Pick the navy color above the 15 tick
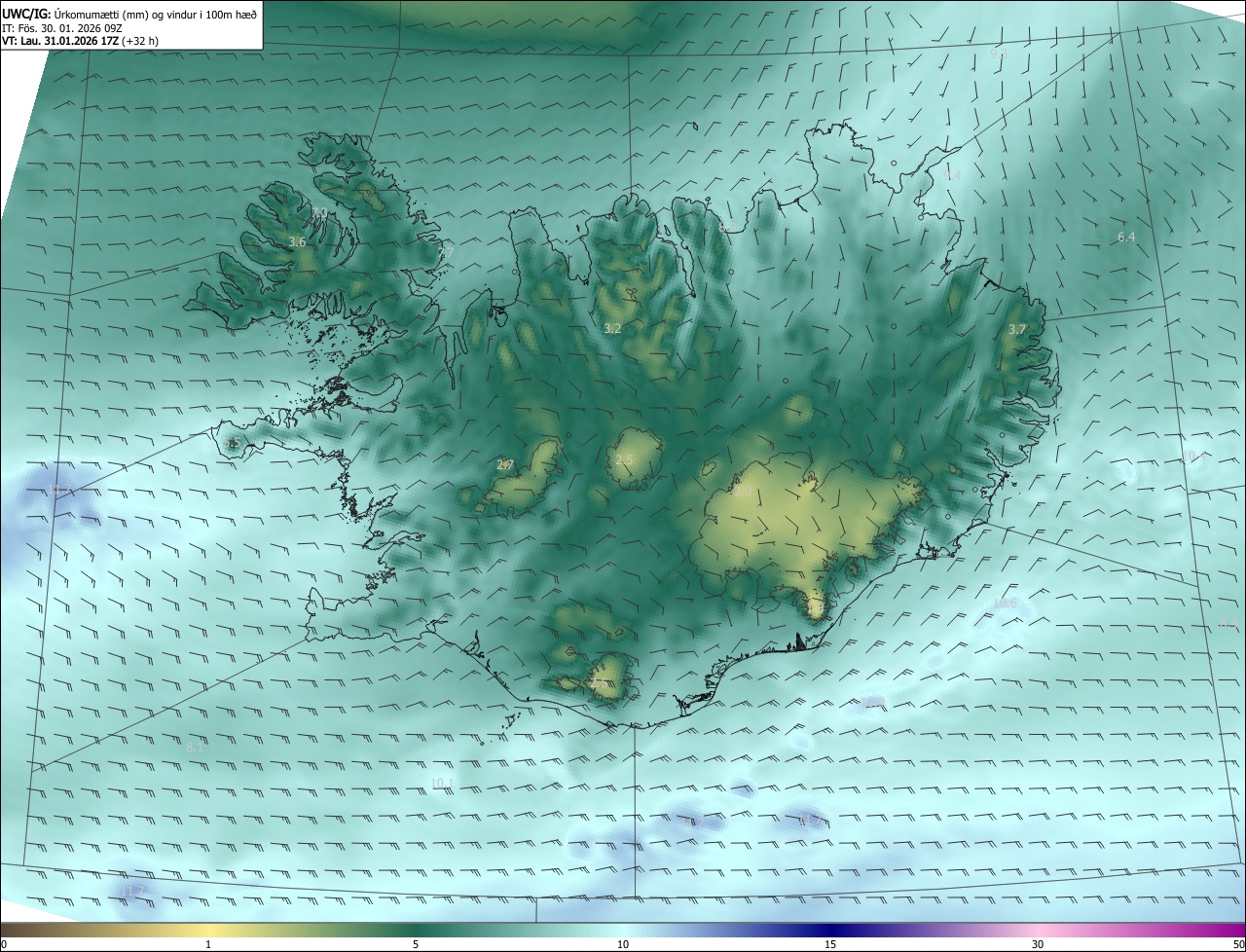The image size is (1246, 952). [830, 930]
